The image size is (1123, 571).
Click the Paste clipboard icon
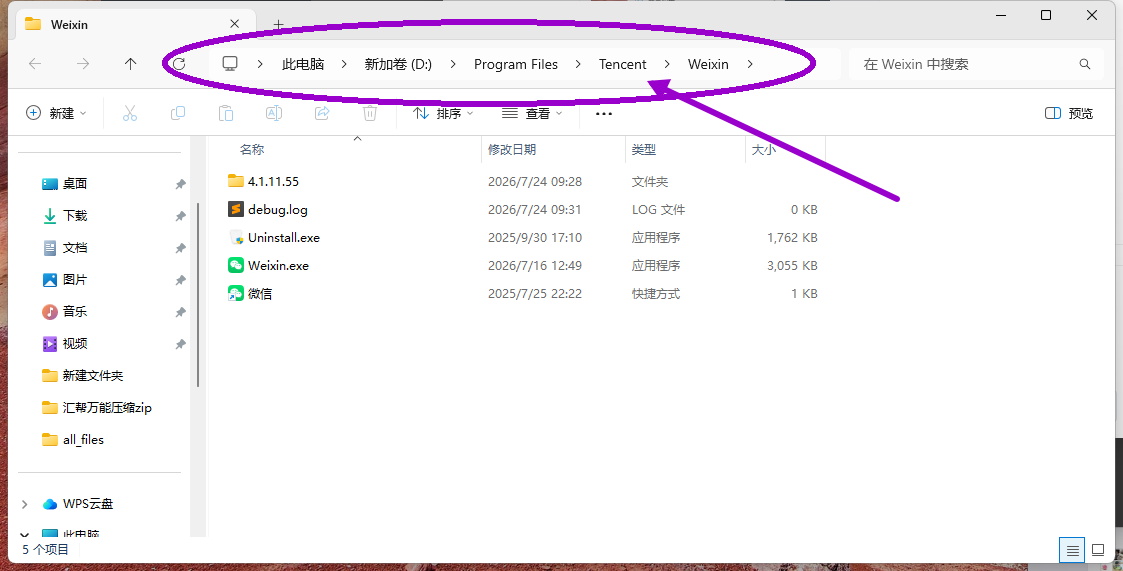coord(226,113)
